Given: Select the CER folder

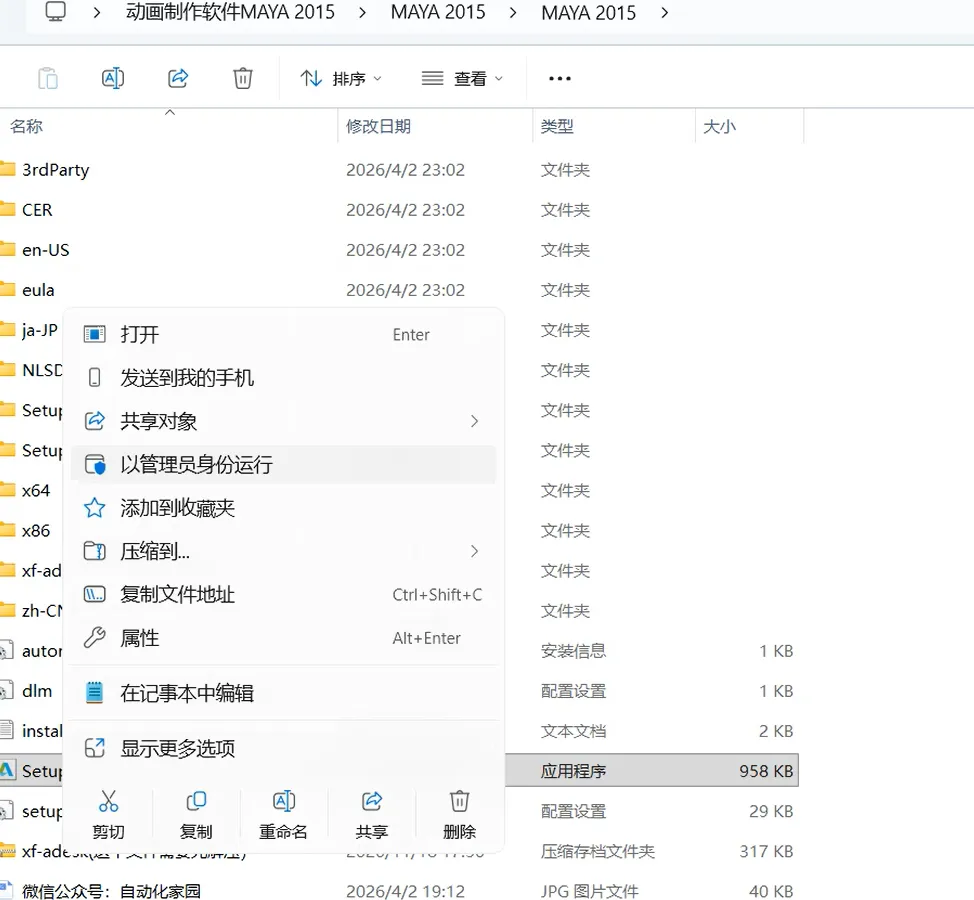Looking at the screenshot, I should [x=37, y=211].
